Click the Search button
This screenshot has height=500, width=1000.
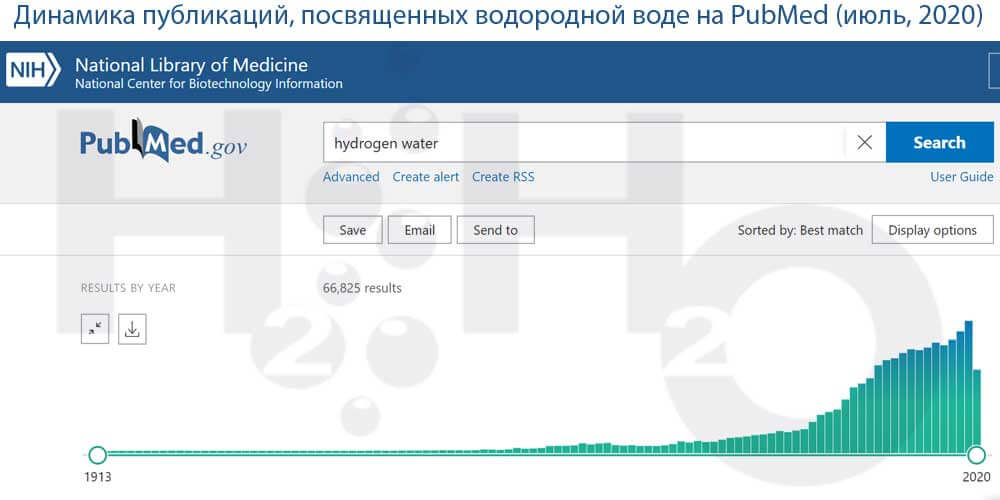(x=939, y=142)
